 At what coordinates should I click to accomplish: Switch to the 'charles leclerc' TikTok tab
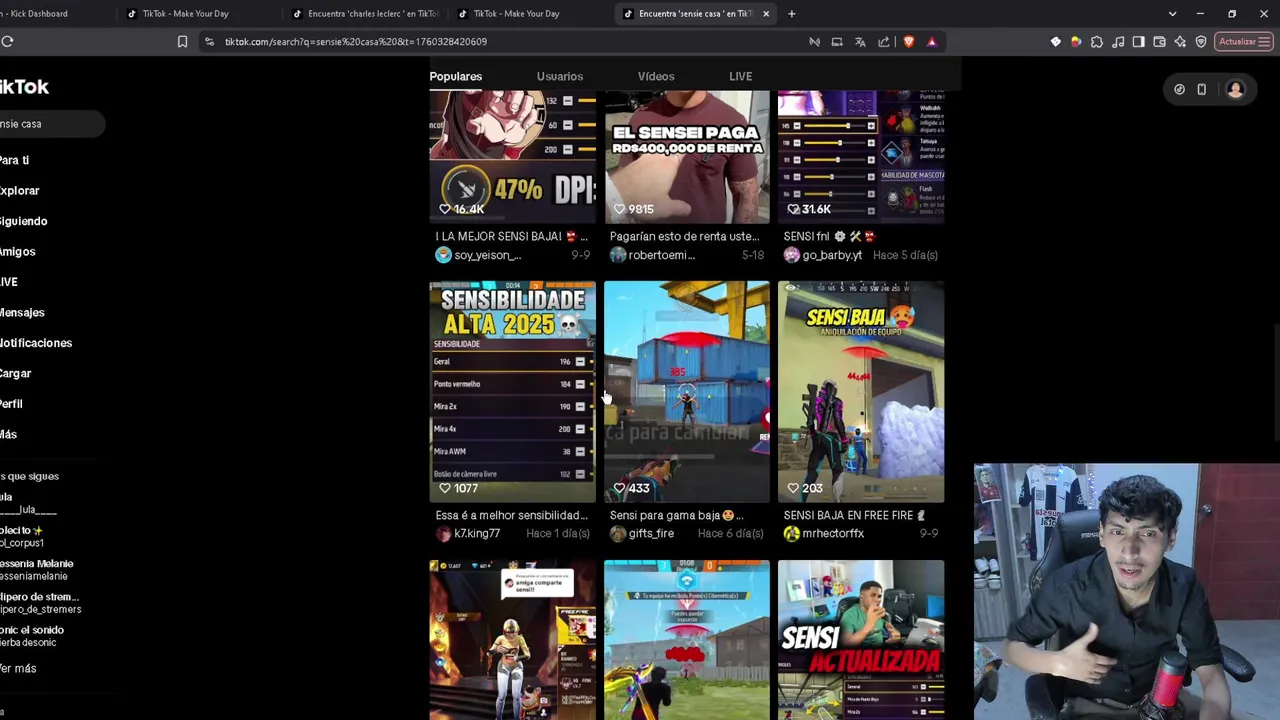pyautogui.click(x=364, y=14)
